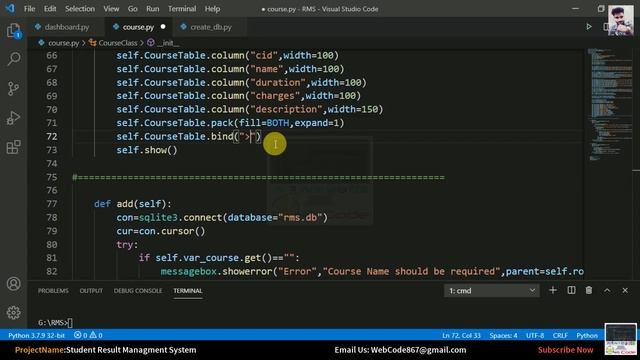Change encoding via UTF-8 status item
Image resolution: width=640 pixels, height=360 pixels.
coord(535,335)
